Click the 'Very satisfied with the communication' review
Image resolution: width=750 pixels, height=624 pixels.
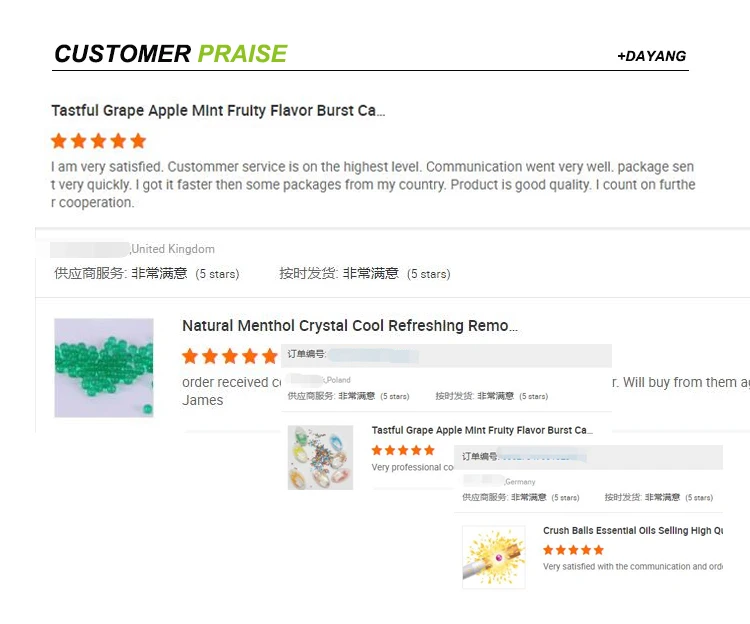[x=633, y=567]
